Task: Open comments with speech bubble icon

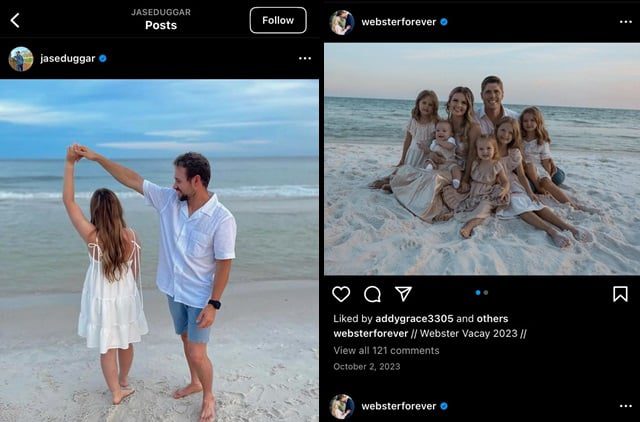Action: click(x=372, y=294)
